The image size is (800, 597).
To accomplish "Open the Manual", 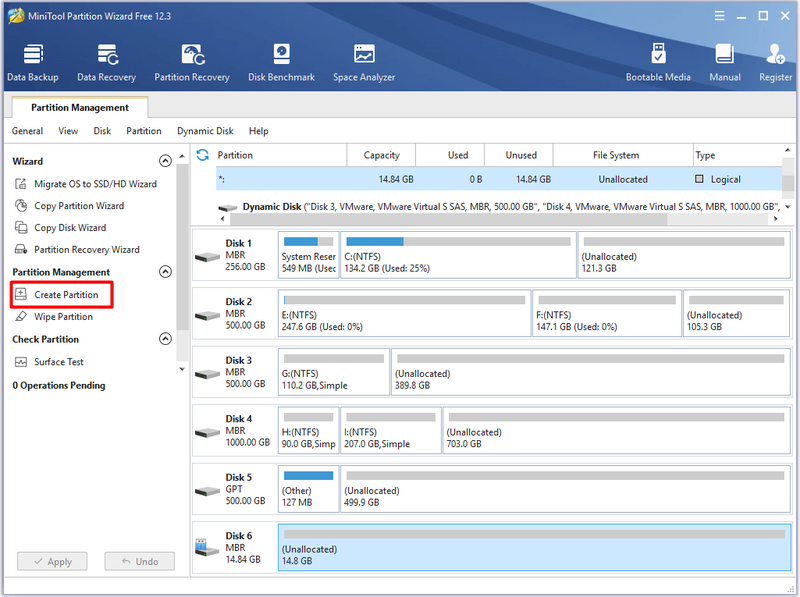I will click(724, 63).
